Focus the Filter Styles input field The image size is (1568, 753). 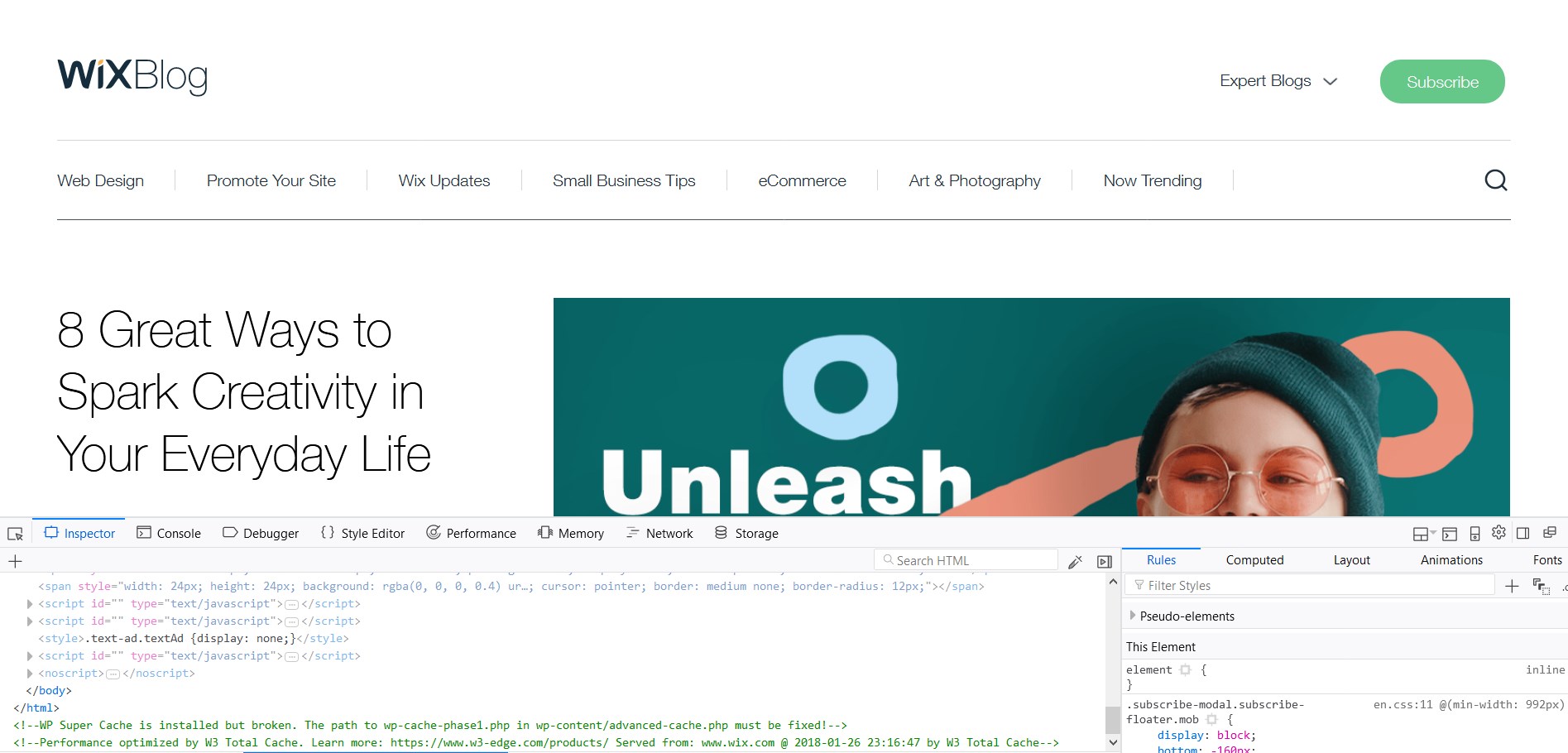(1309, 586)
